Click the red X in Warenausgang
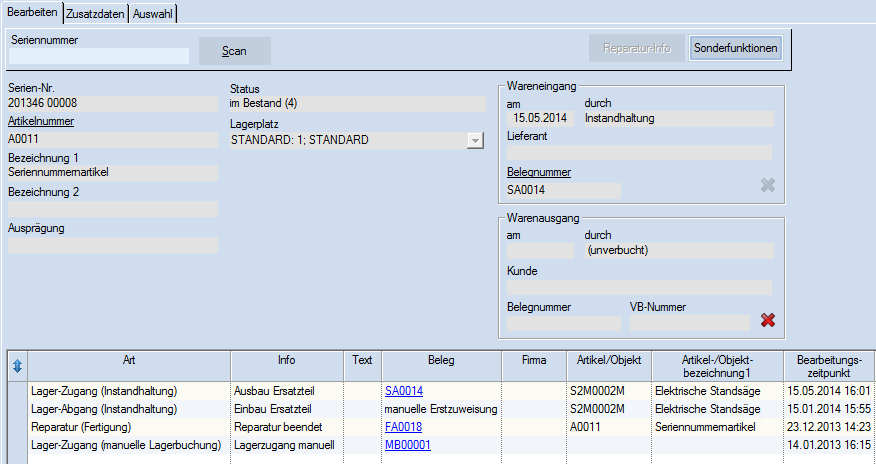The width and height of the screenshot is (876, 464). point(767,320)
